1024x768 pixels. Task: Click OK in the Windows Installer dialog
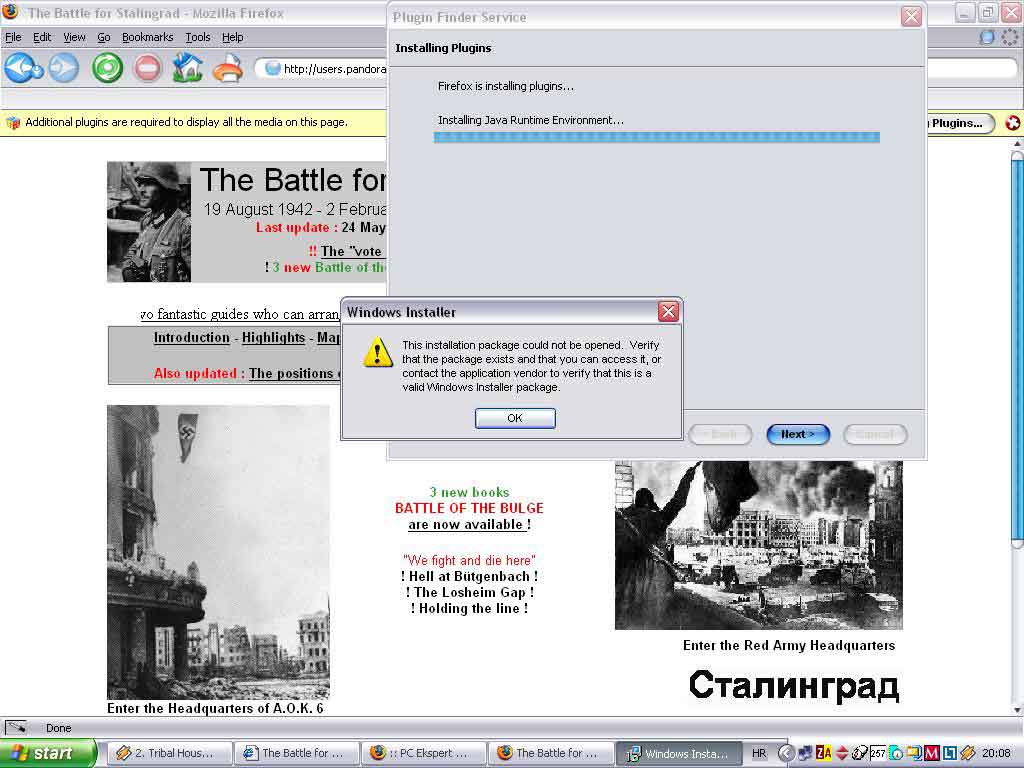click(515, 418)
